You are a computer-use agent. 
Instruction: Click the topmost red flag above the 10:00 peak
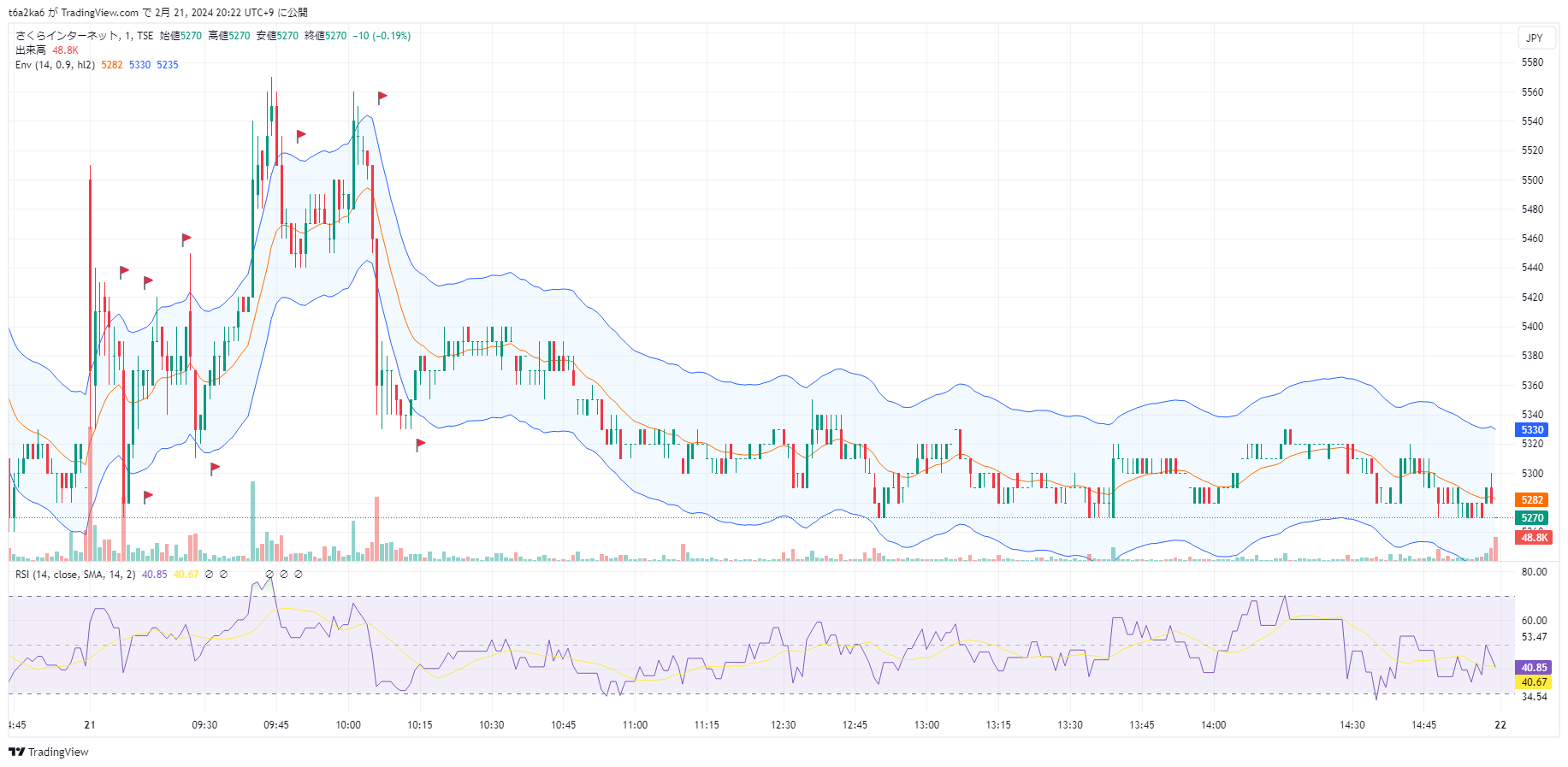pos(382,97)
